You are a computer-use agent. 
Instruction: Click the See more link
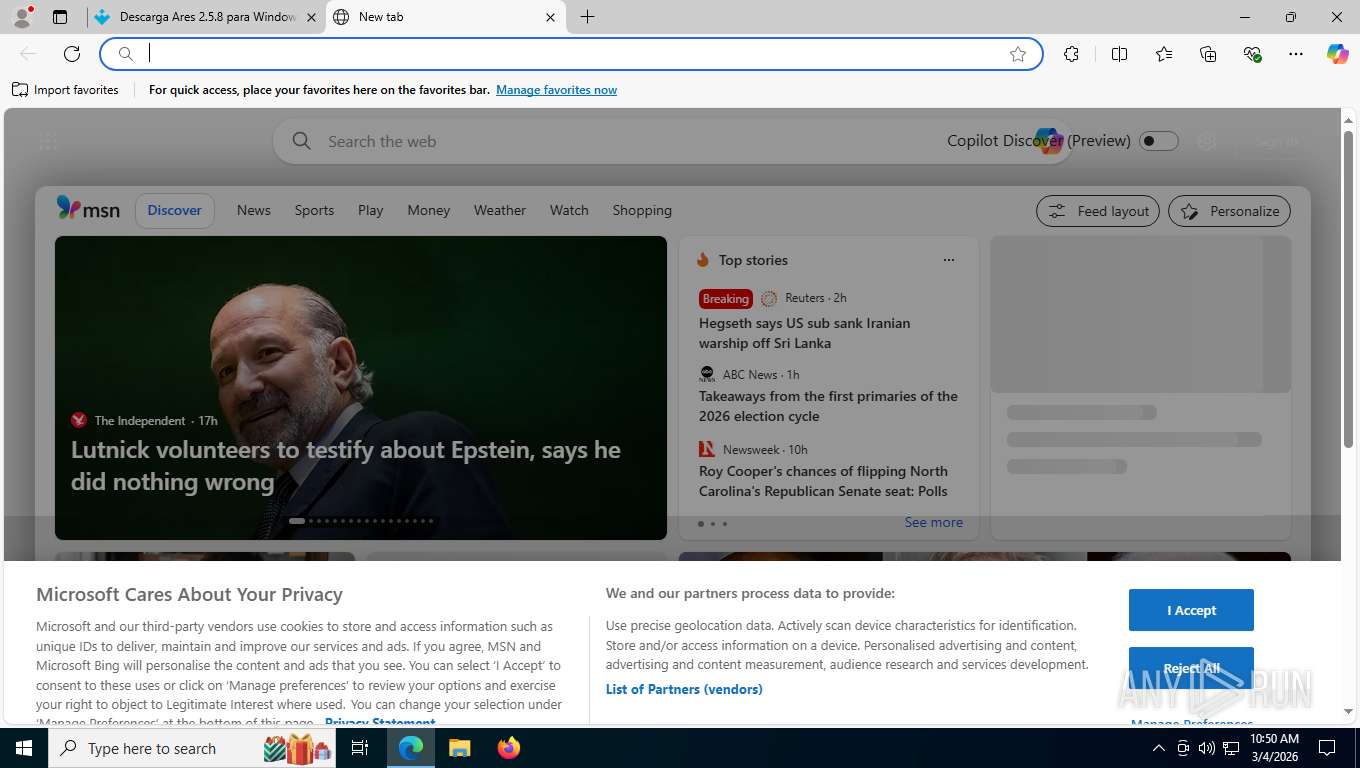(x=934, y=522)
